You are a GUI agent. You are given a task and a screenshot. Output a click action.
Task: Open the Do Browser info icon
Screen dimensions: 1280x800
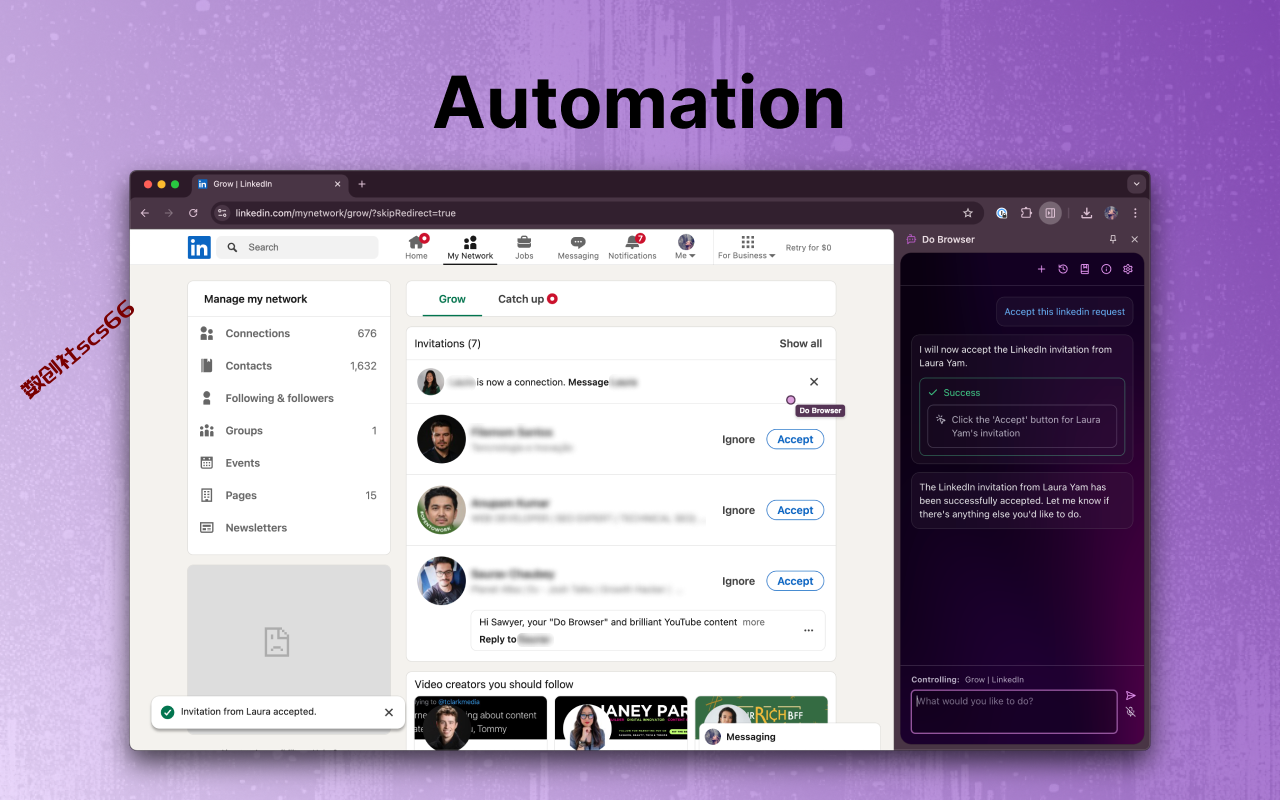coord(1106,269)
